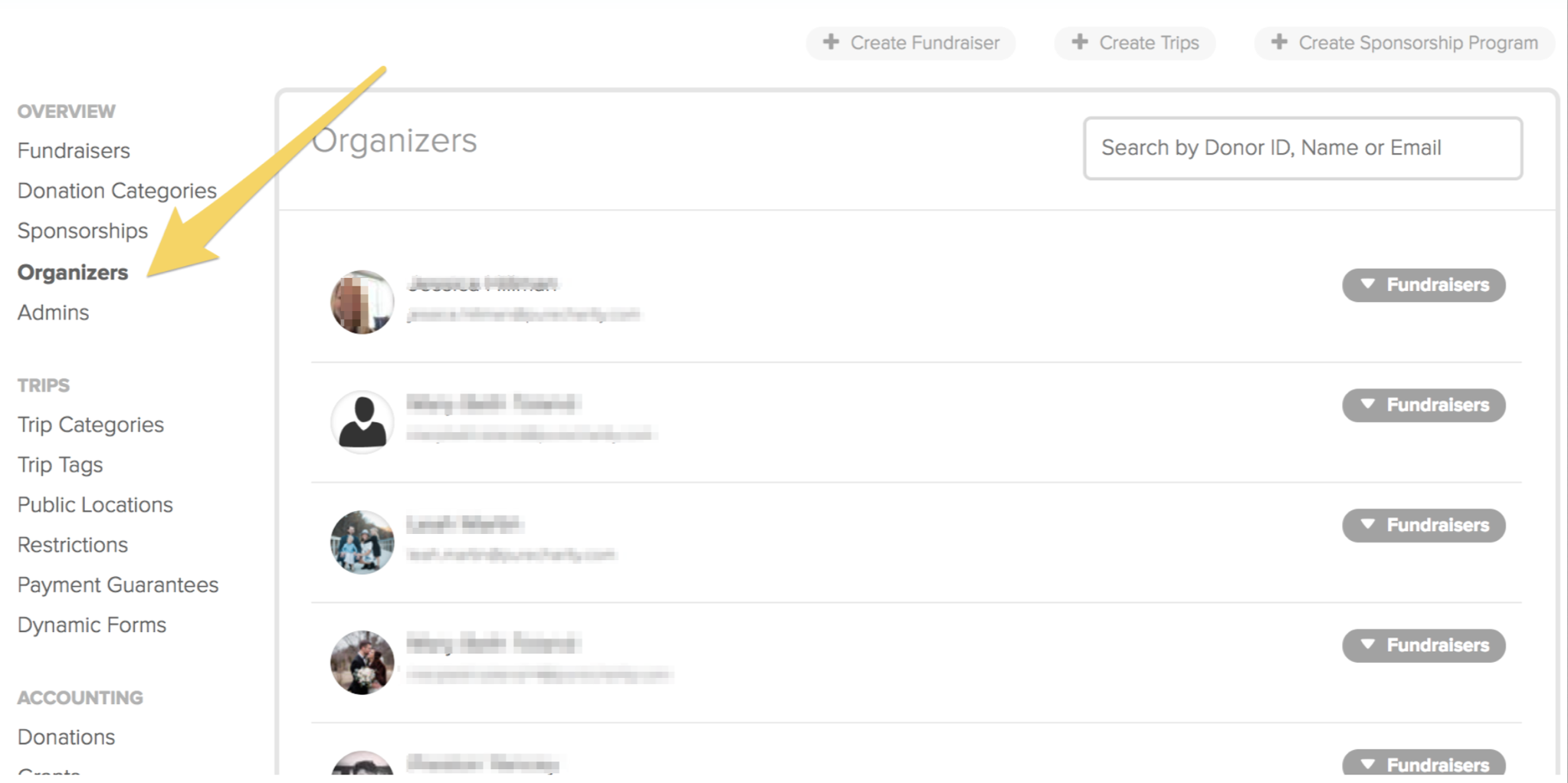Open Trip Tags
This screenshot has height=783, width=1568.
point(61,465)
